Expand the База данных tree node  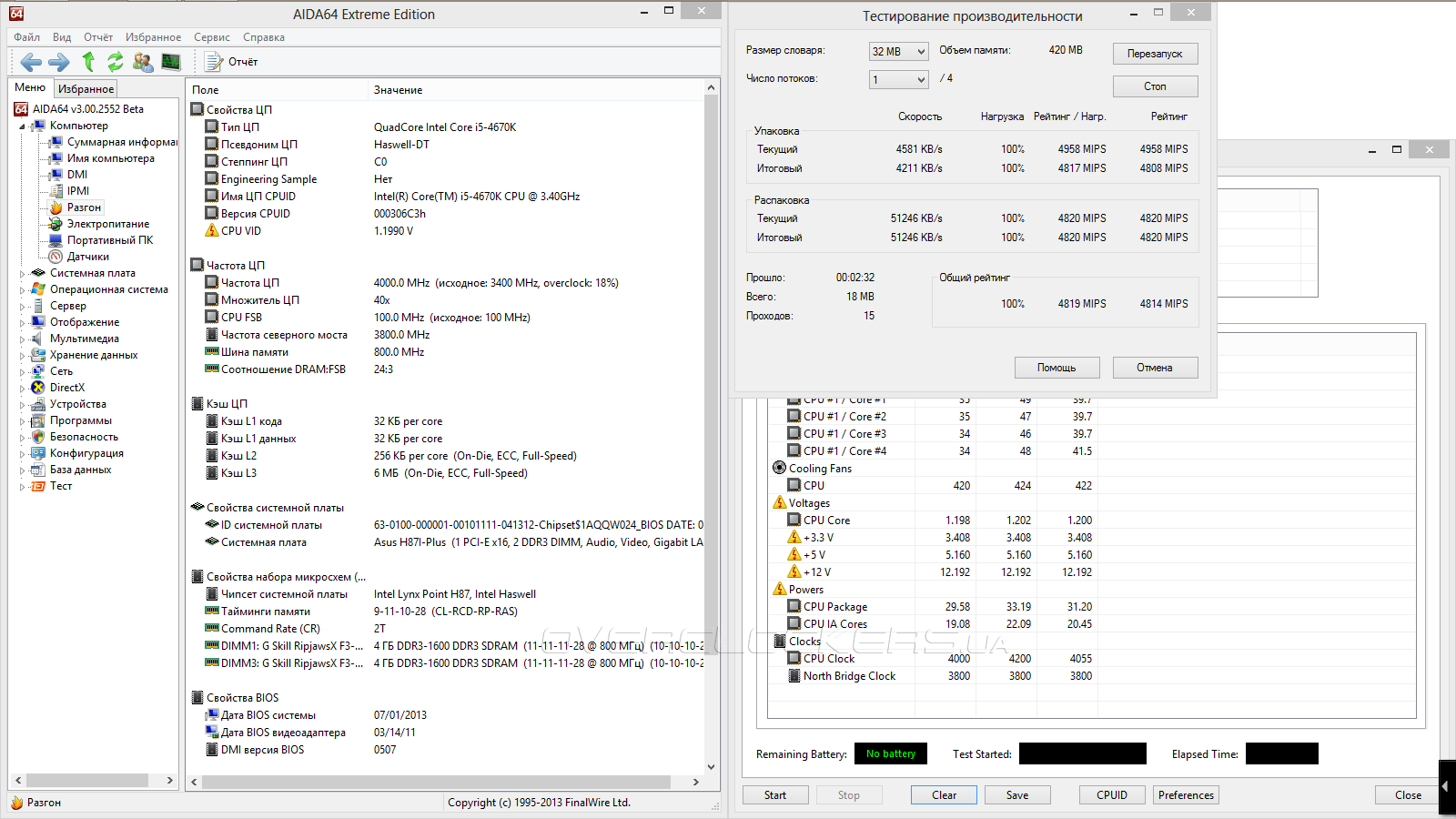(23, 470)
